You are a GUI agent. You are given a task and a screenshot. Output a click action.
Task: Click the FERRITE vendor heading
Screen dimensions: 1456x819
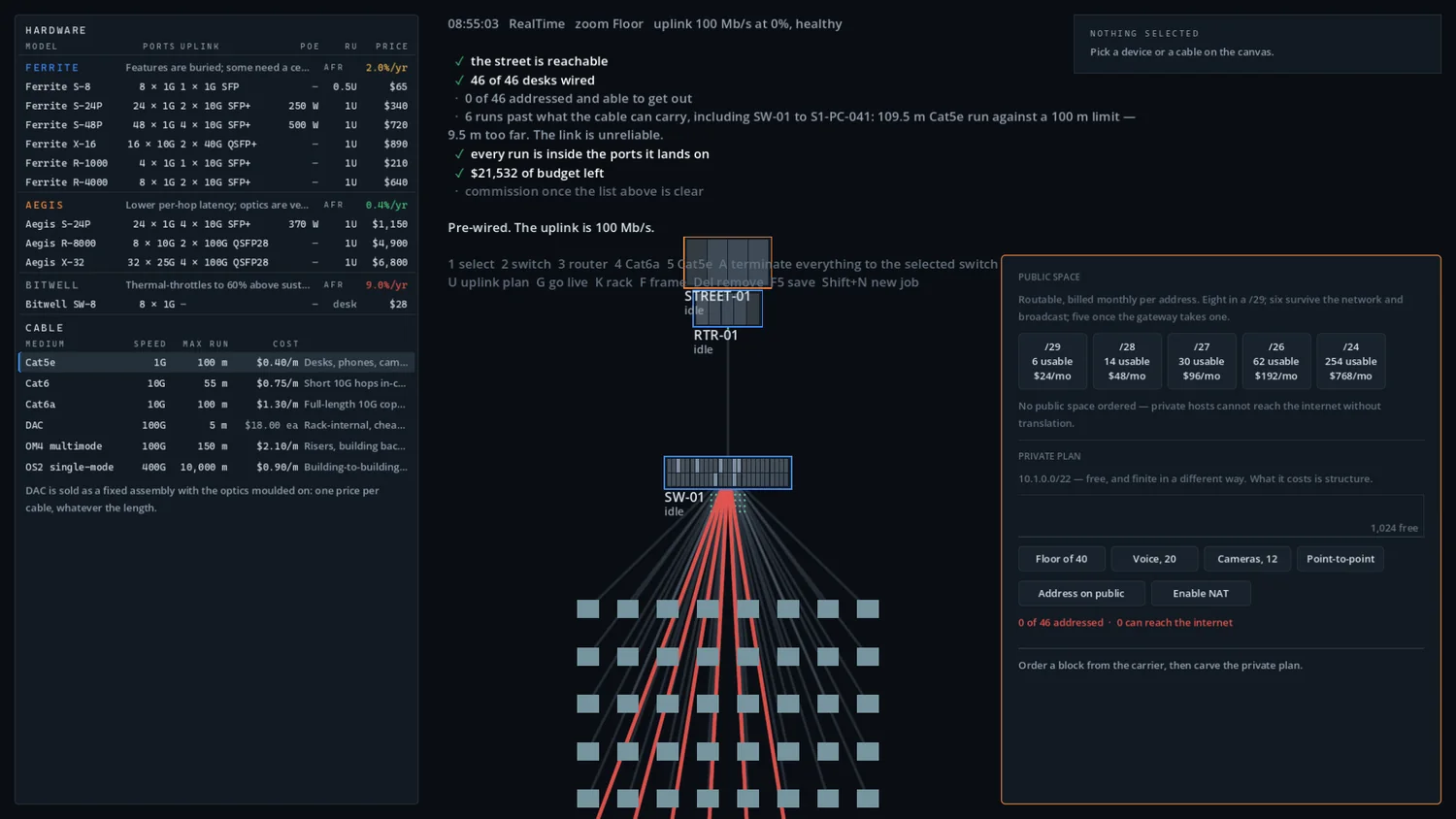[x=52, y=68]
